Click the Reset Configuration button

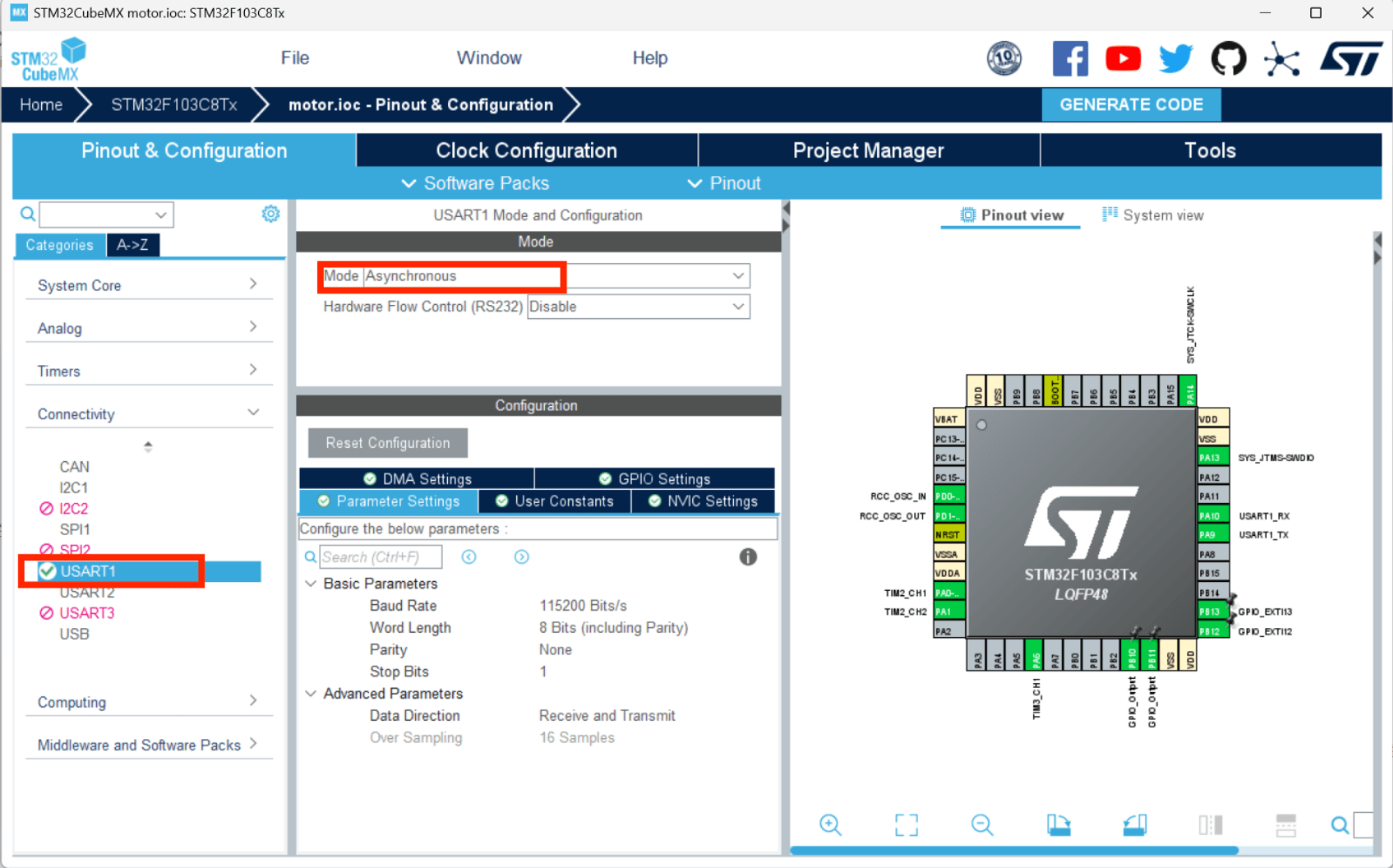[388, 443]
